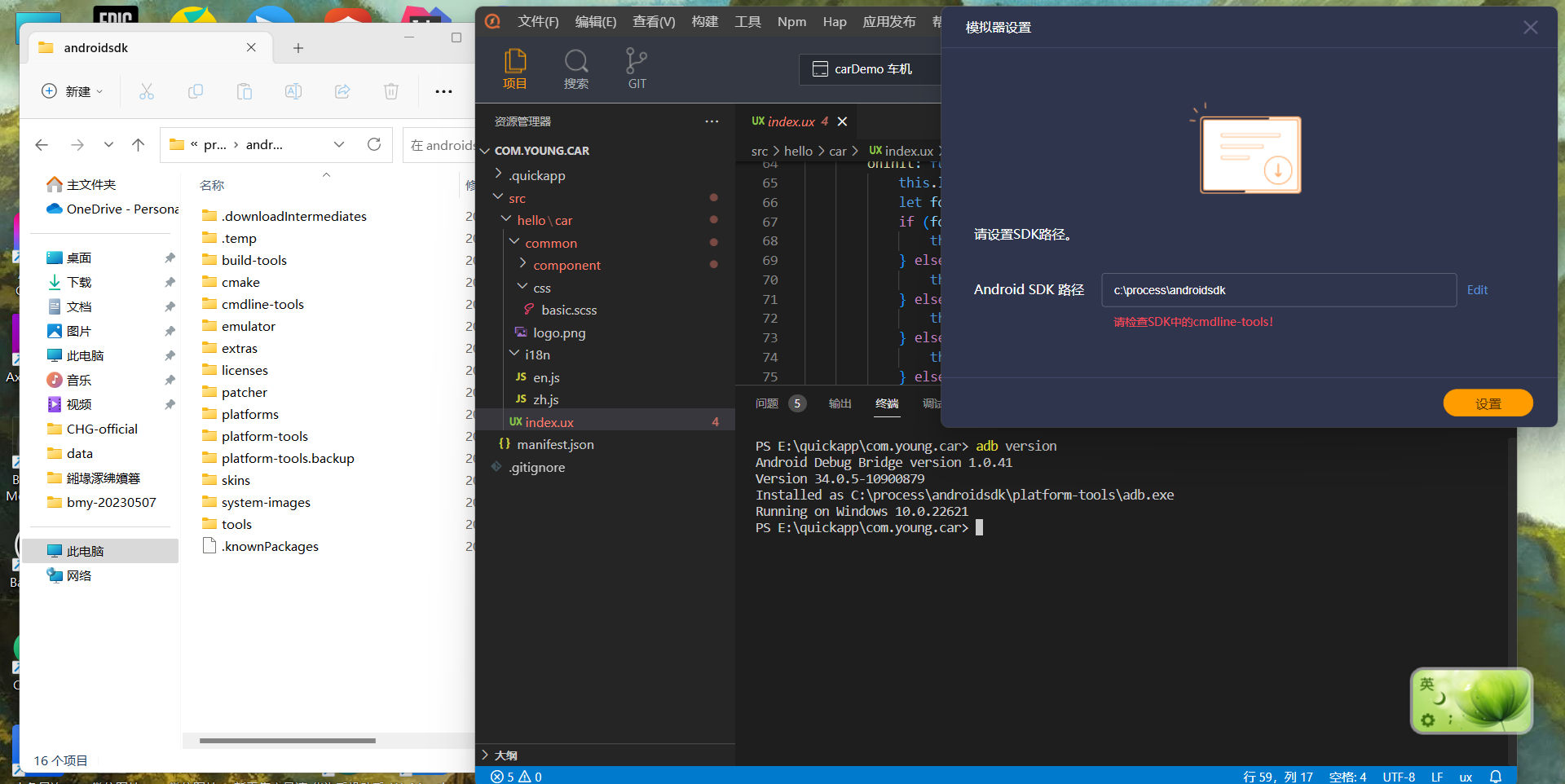Expand the .quickapp folder
Image resolution: width=1565 pixels, height=784 pixels.
[499, 174]
